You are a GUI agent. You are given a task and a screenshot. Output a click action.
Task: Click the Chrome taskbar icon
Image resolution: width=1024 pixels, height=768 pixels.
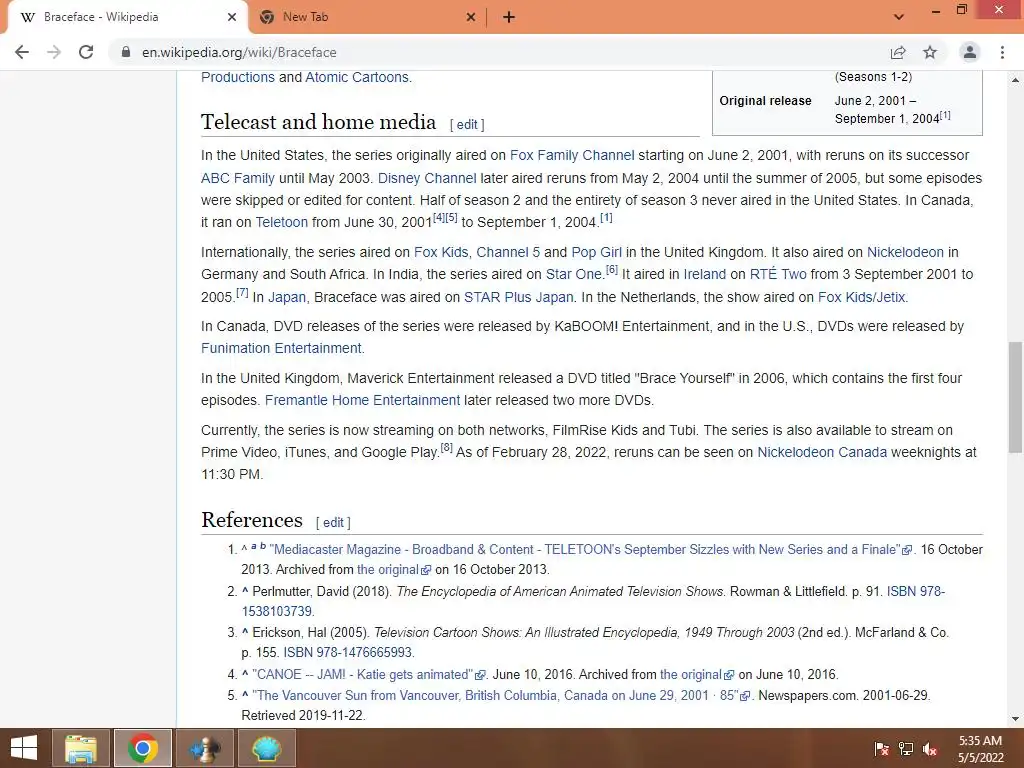click(143, 748)
